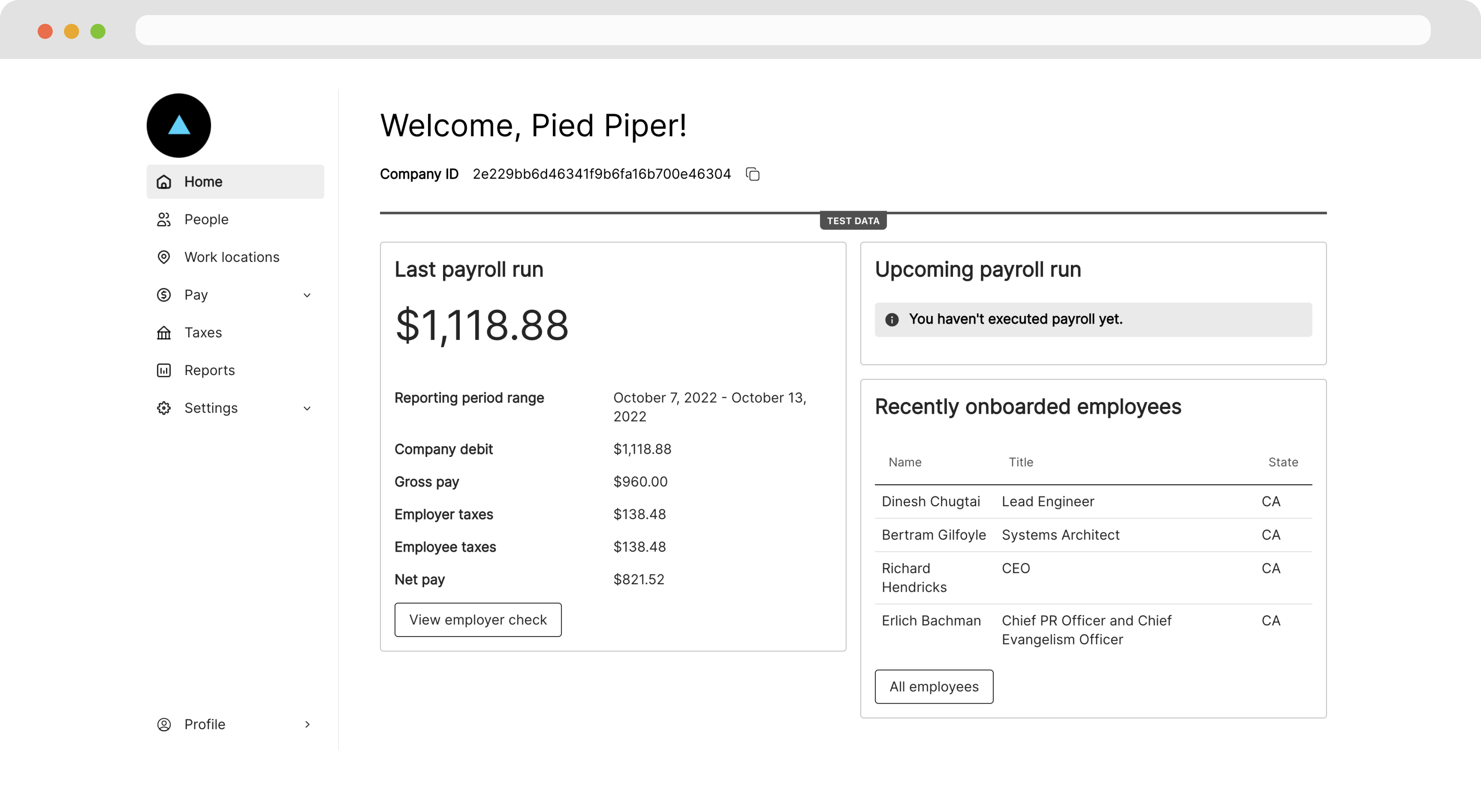This screenshot has width=1481, height=812.
Task: Close the browser window with red button
Action: [45, 31]
